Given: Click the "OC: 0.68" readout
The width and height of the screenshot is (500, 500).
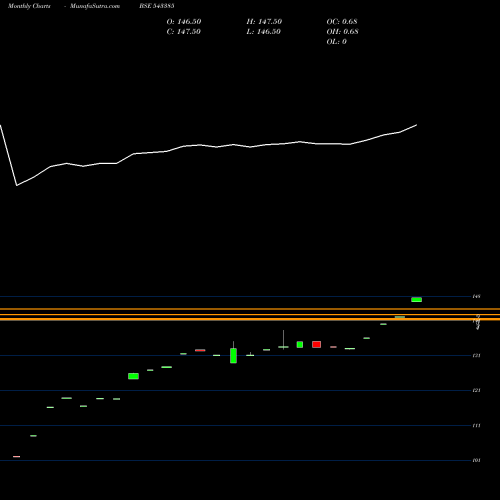Looking at the screenshot, I should pos(342,22).
